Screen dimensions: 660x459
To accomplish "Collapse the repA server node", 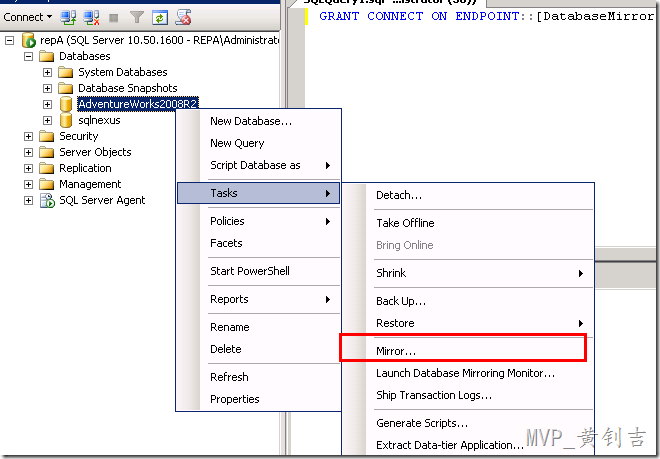I will tap(10, 40).
